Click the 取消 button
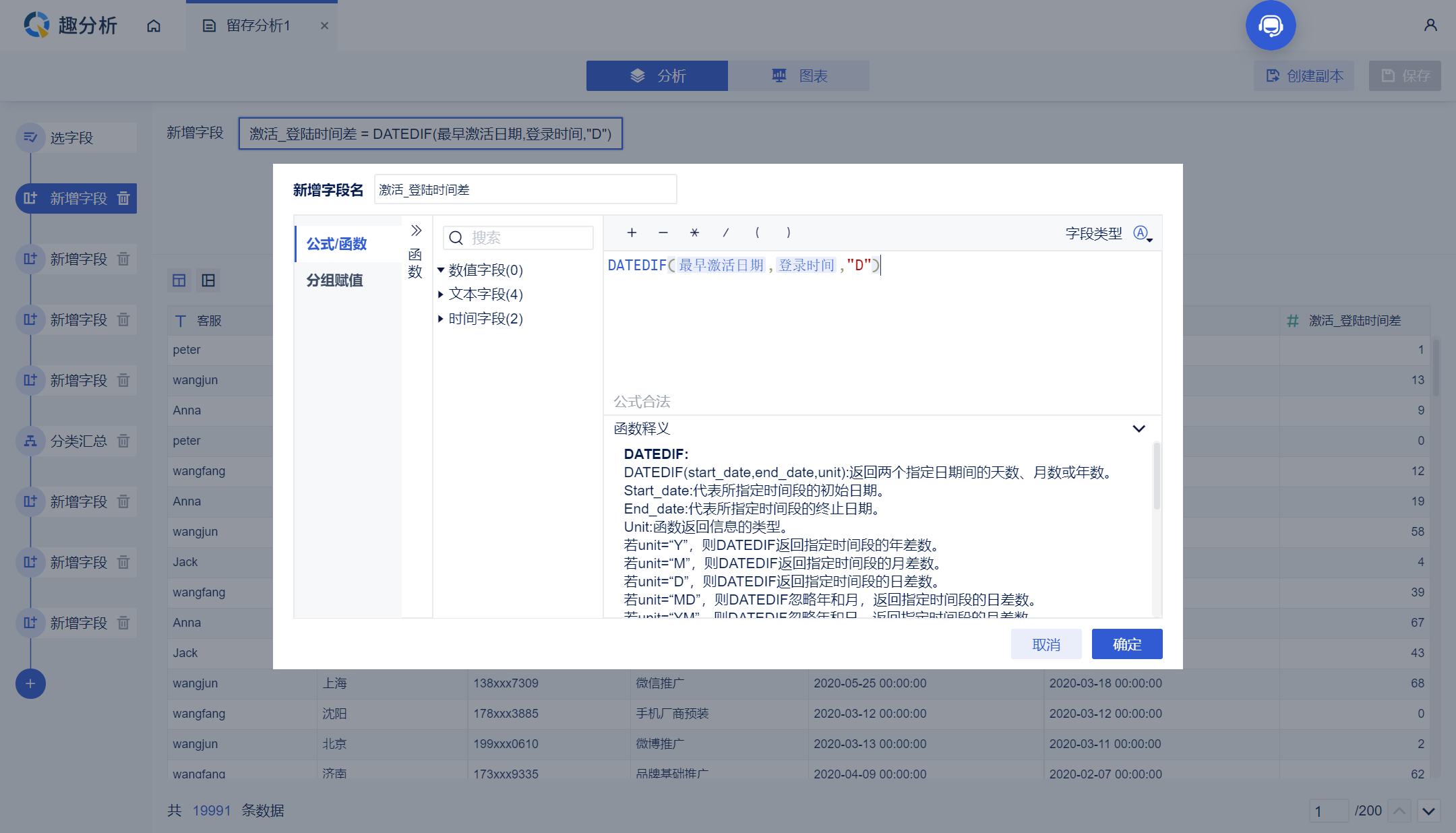The image size is (1456, 833). click(x=1045, y=644)
